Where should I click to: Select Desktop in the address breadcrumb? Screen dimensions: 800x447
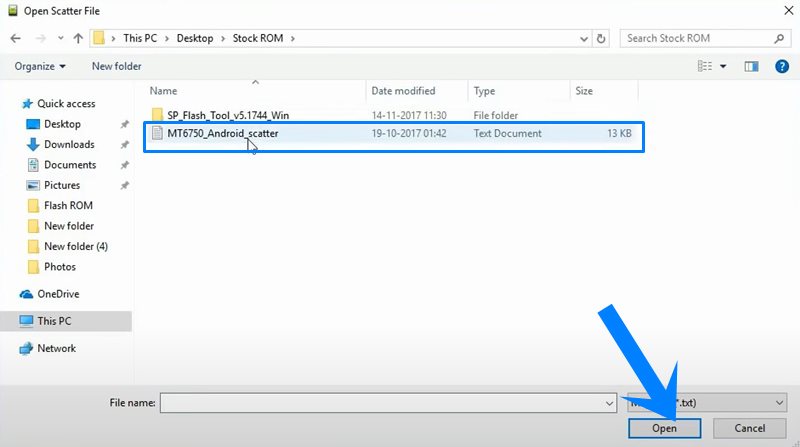pyautogui.click(x=195, y=38)
